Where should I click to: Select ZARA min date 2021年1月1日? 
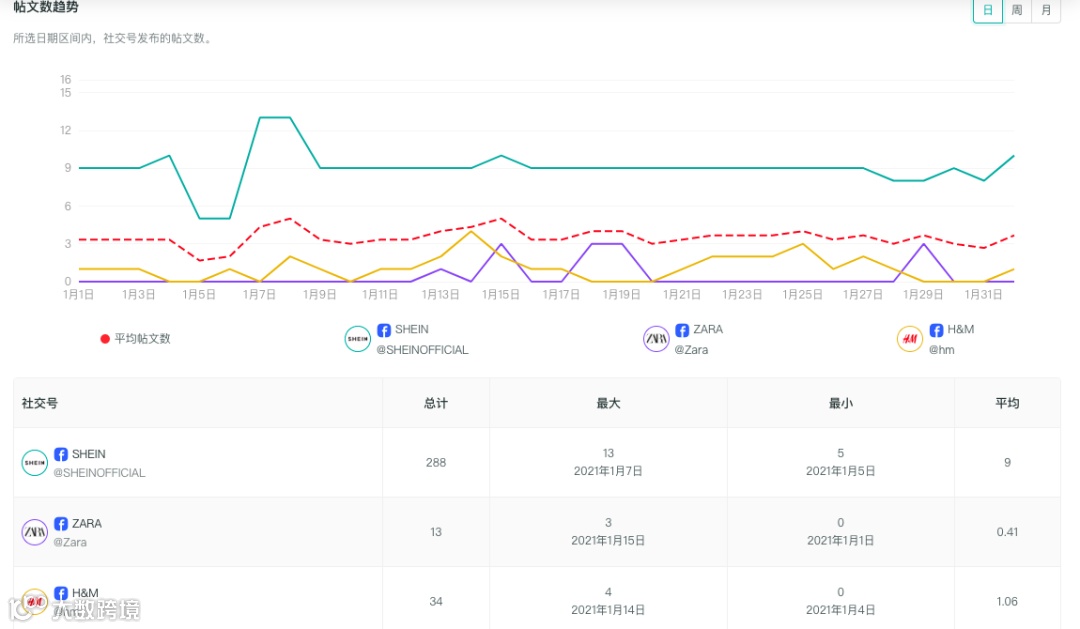840,542
